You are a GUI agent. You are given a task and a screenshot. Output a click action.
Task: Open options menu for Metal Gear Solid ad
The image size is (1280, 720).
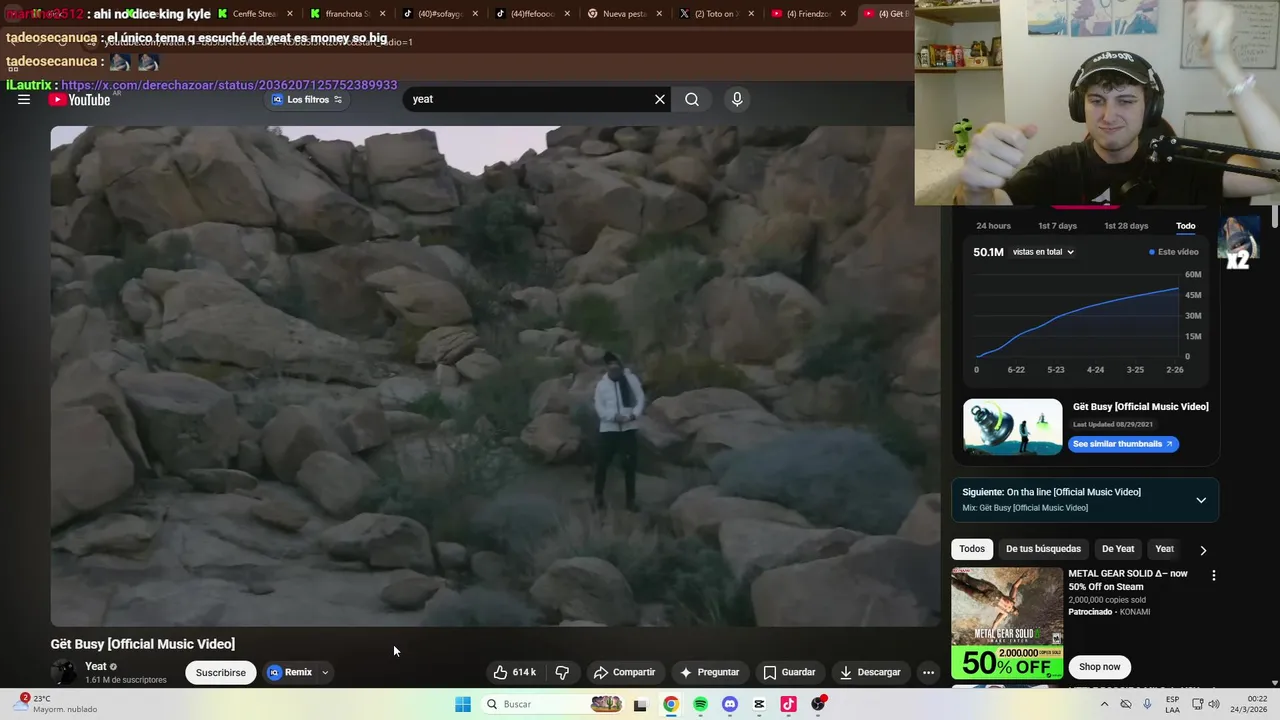(1214, 575)
